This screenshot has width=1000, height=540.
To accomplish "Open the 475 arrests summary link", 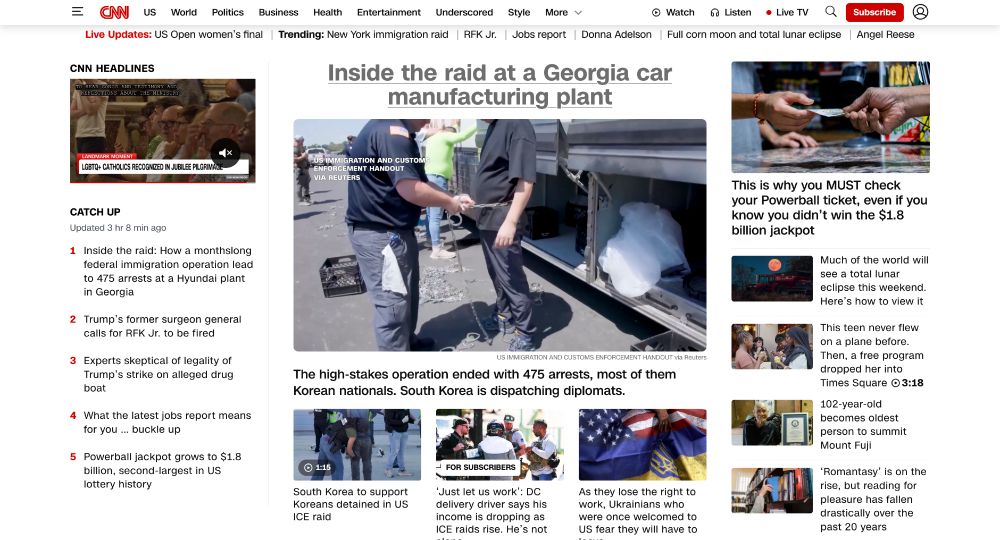I will click(x=485, y=383).
